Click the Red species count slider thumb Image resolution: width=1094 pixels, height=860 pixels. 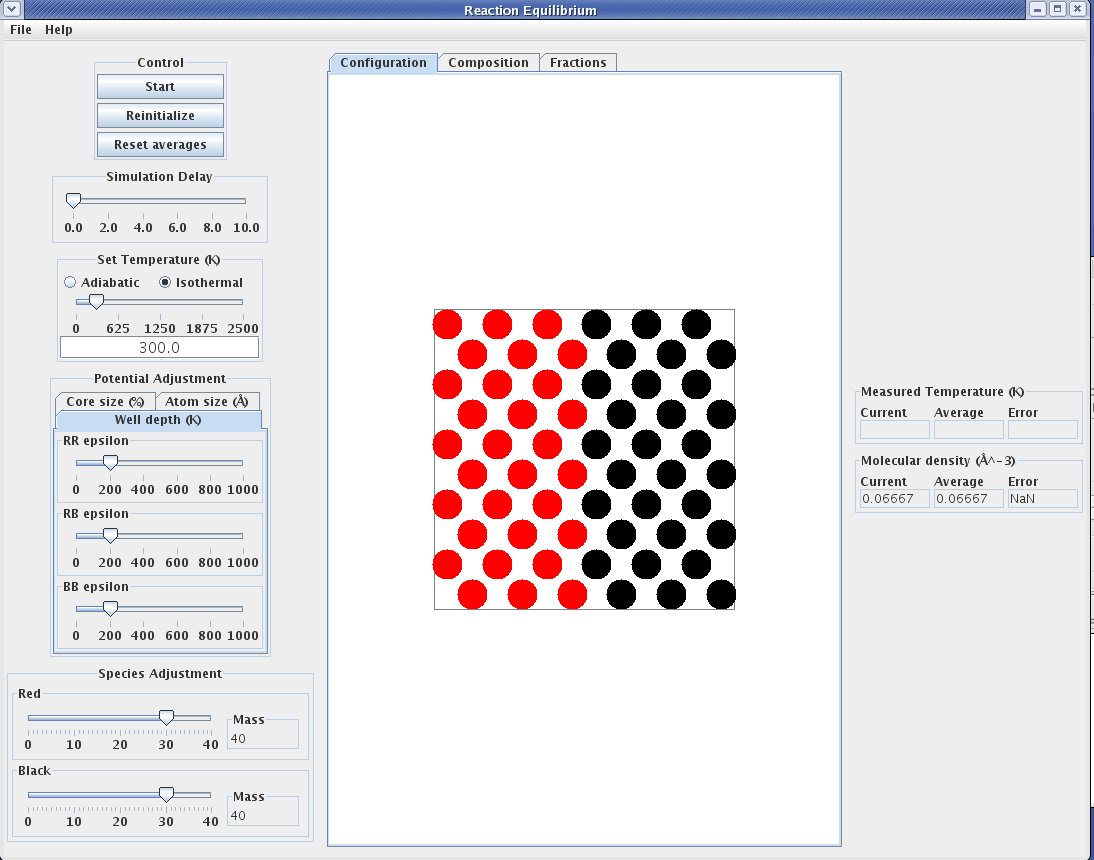click(166, 717)
